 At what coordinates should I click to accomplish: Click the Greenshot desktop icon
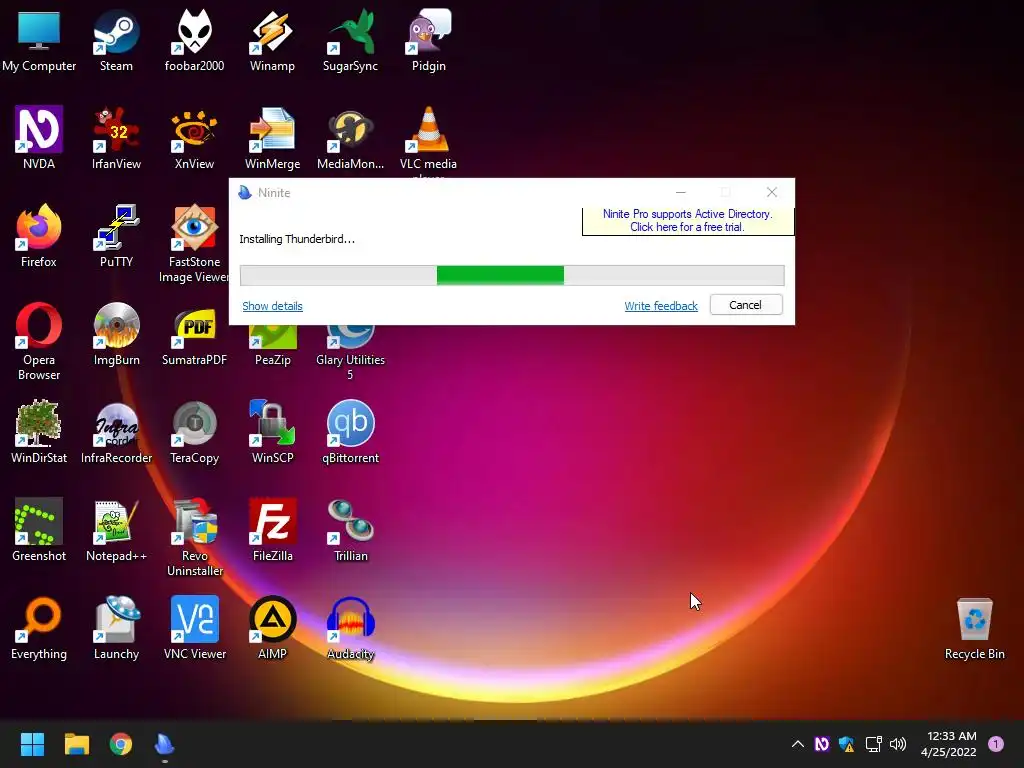pos(39,530)
